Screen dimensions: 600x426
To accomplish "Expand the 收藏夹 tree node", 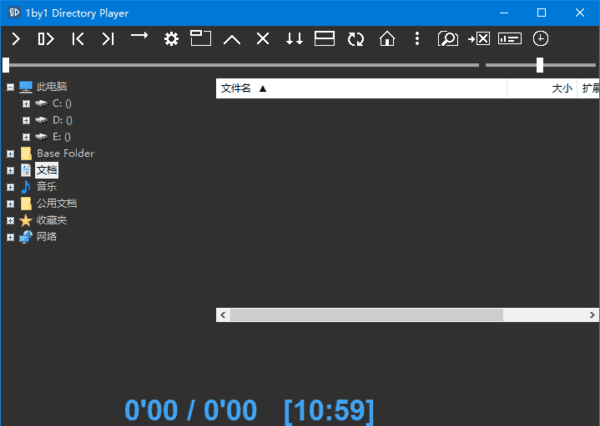I will tap(10, 221).
